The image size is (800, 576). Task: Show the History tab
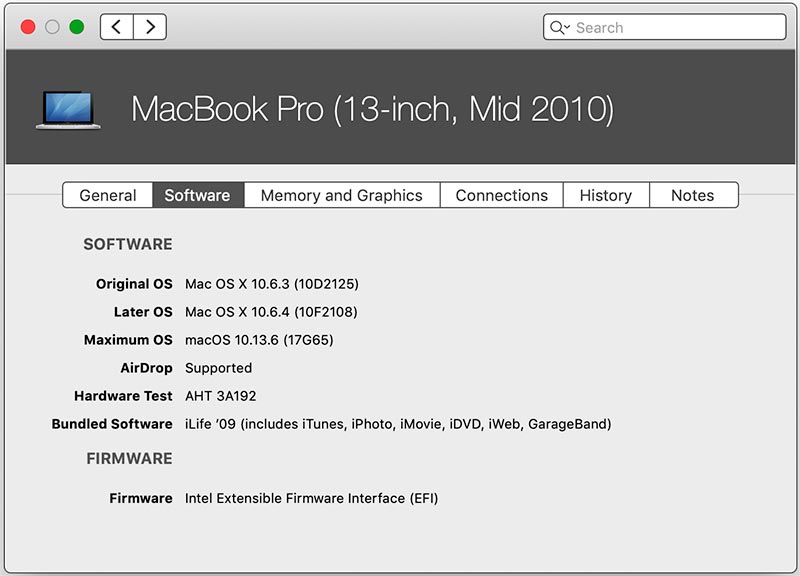pyautogui.click(x=606, y=195)
